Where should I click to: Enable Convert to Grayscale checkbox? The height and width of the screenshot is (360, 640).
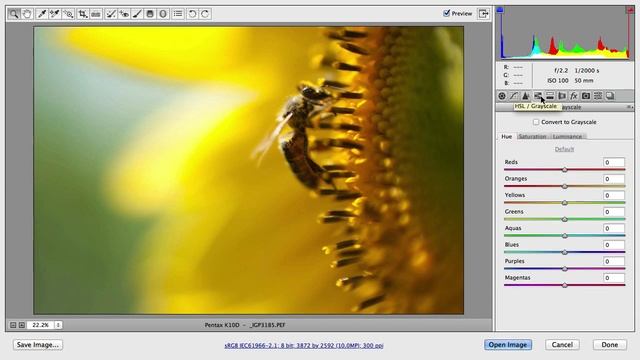tap(536, 122)
